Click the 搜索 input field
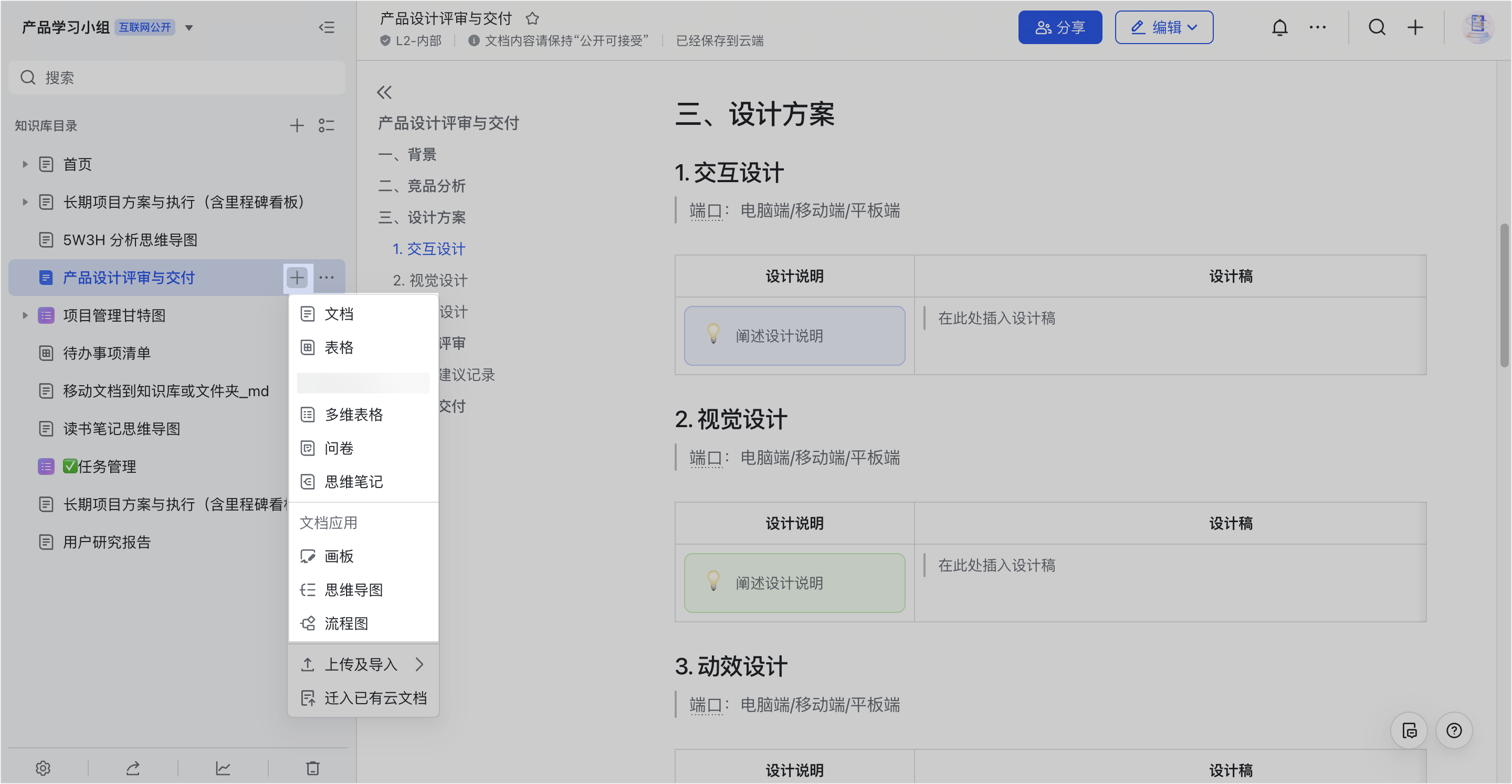Image resolution: width=1512 pixels, height=784 pixels. (x=176, y=78)
